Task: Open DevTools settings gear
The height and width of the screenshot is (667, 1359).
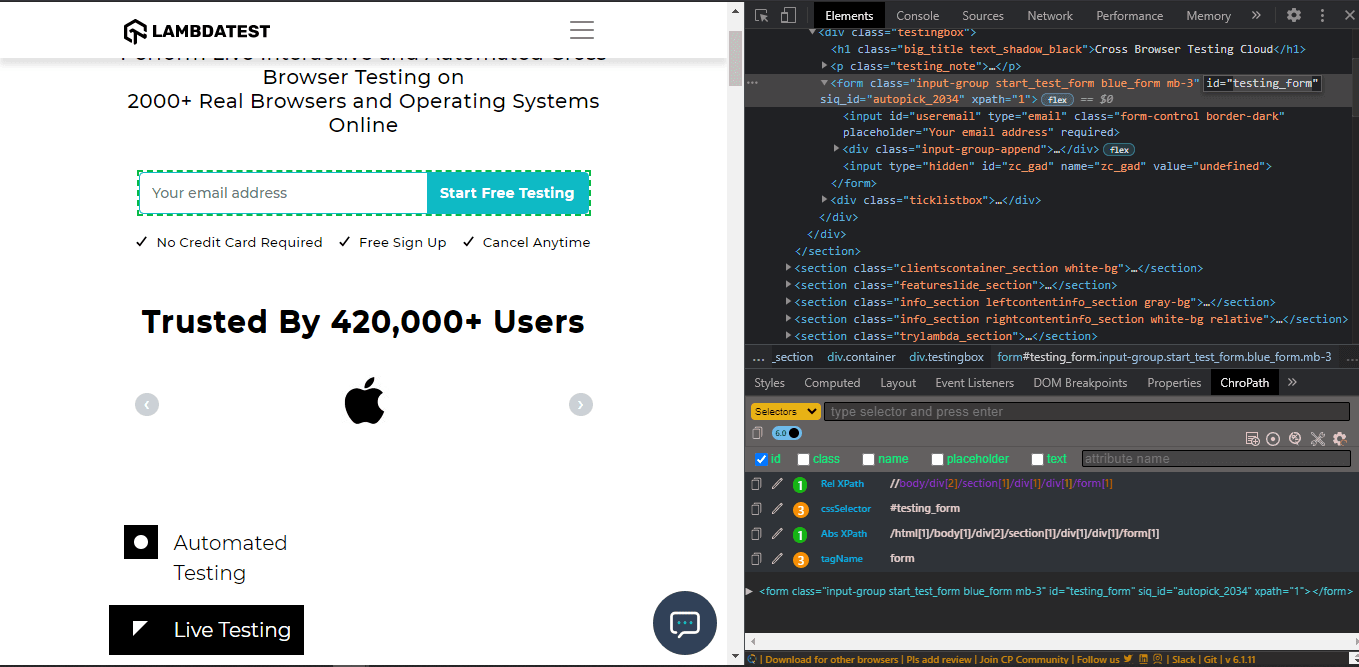Action: [x=1293, y=16]
